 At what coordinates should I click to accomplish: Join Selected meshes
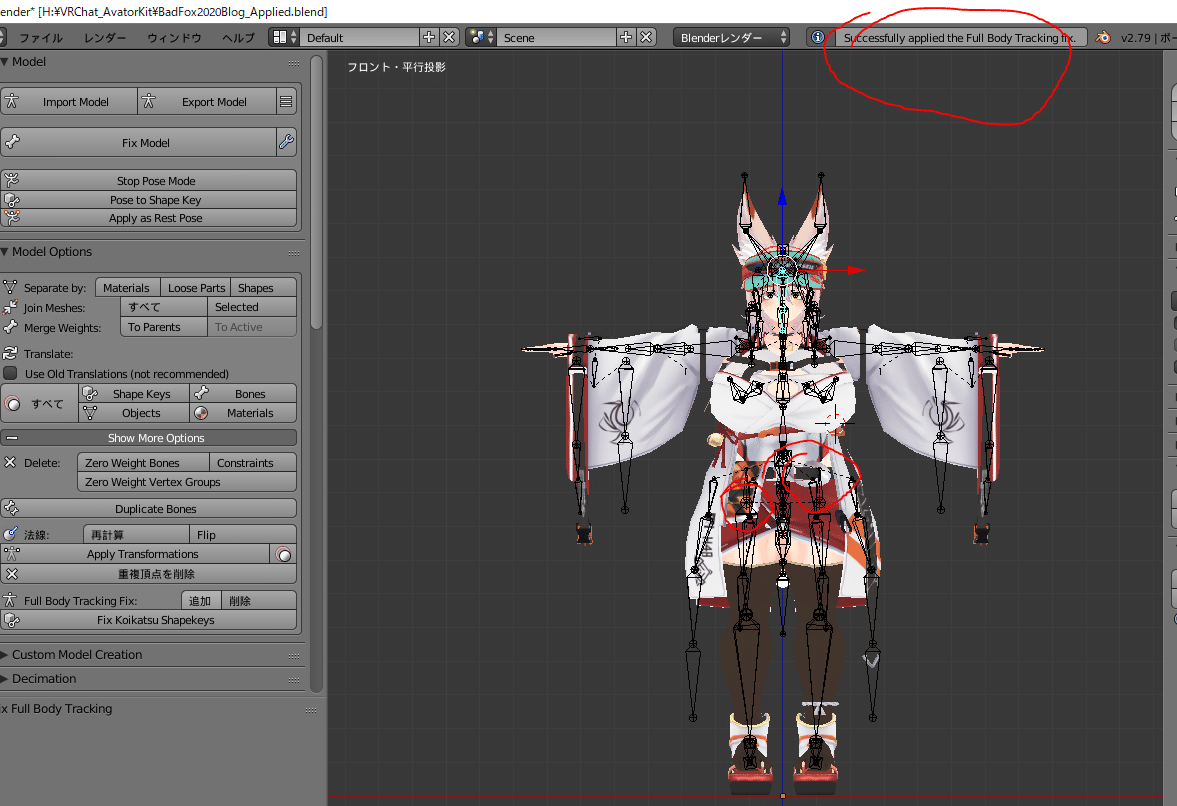point(252,307)
